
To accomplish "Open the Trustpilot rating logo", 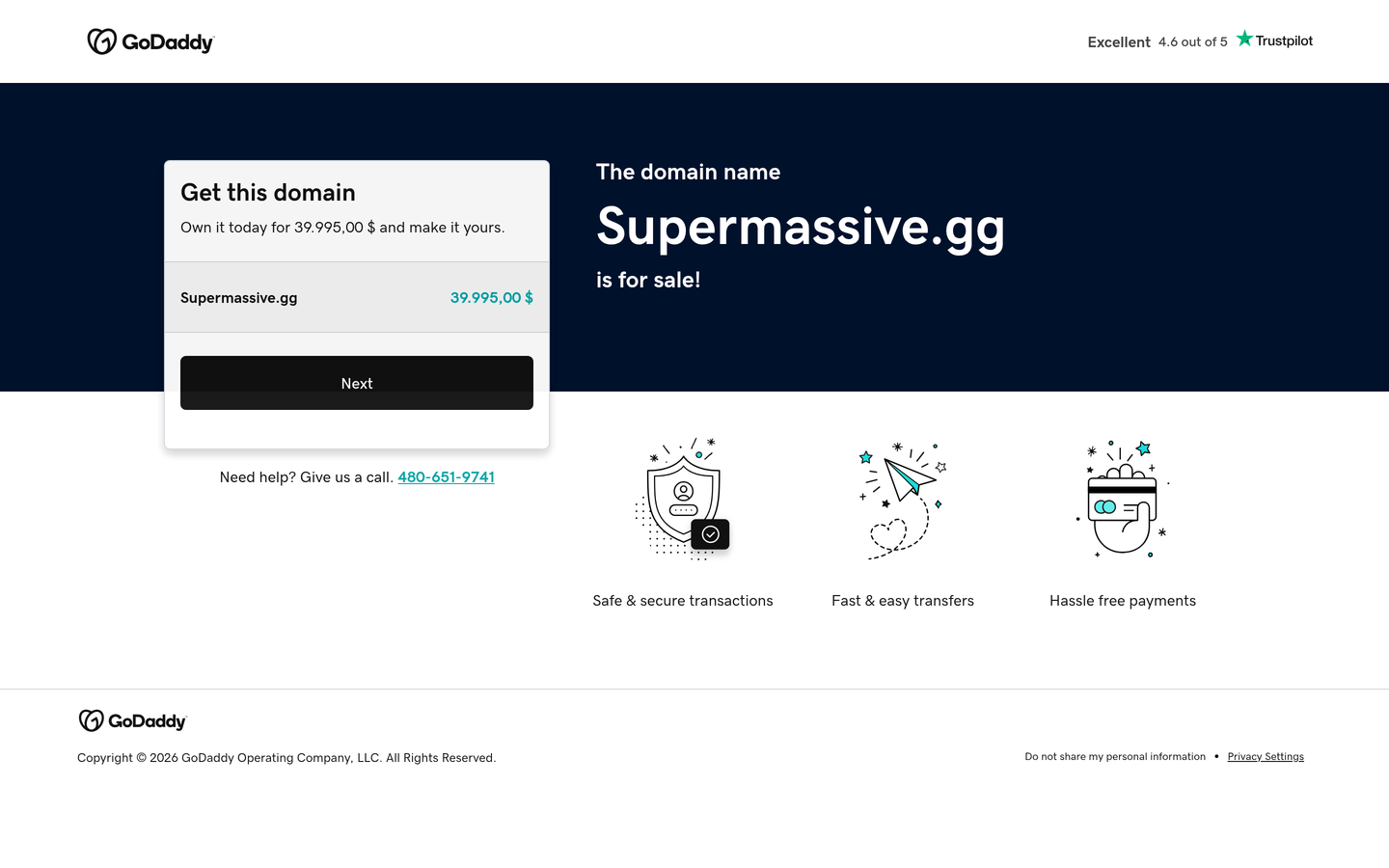I will coord(1274,40).
